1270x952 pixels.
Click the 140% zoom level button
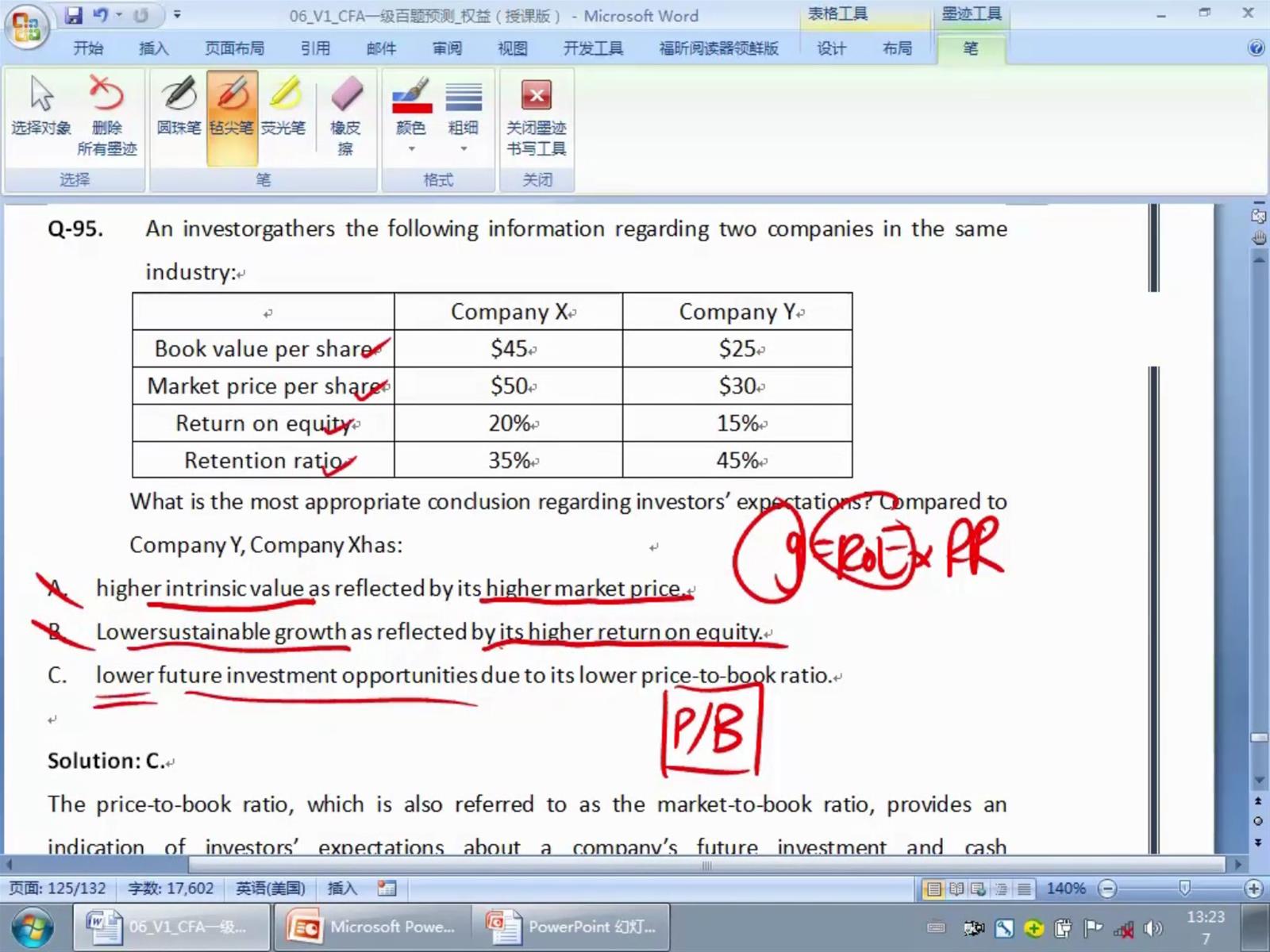tap(1066, 889)
